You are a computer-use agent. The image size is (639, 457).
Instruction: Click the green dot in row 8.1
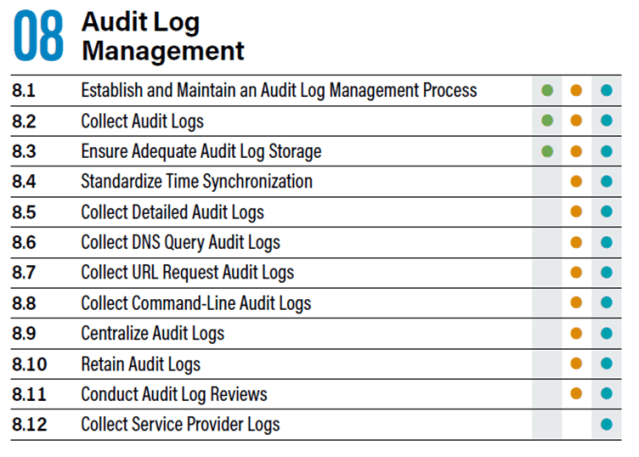[547, 91]
